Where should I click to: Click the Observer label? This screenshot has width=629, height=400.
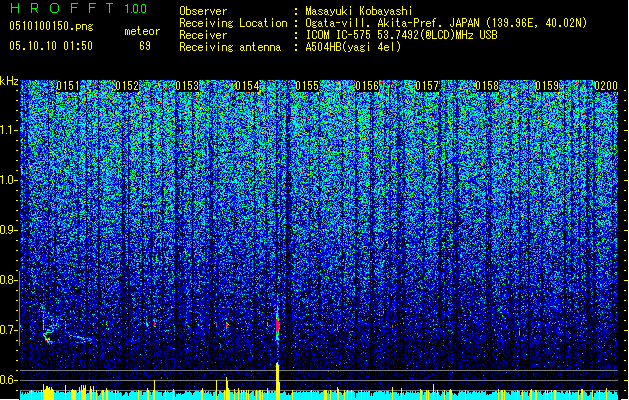pyautogui.click(x=203, y=11)
